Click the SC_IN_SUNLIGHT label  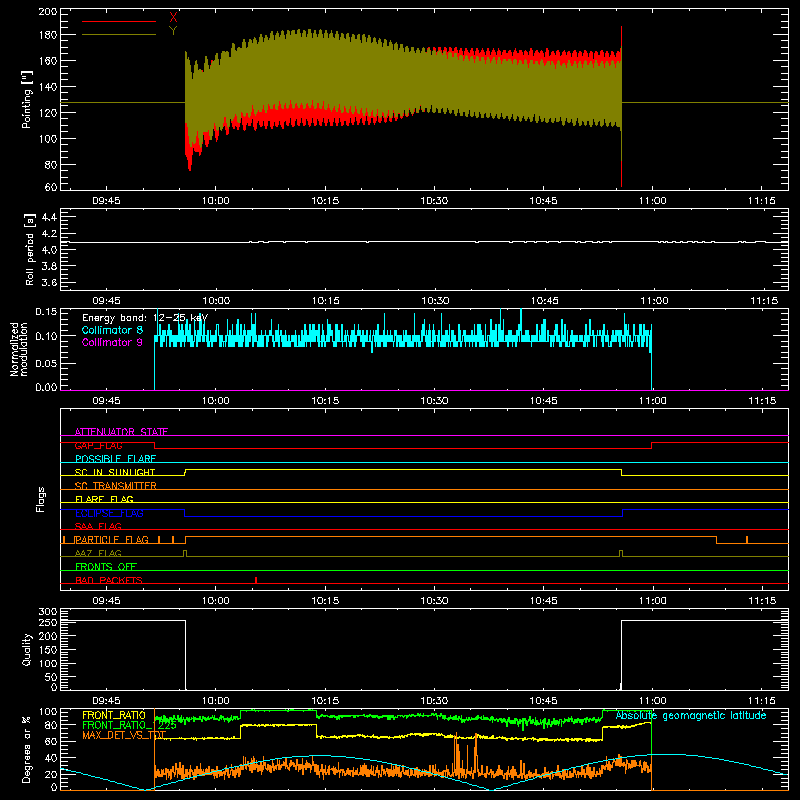point(115,472)
